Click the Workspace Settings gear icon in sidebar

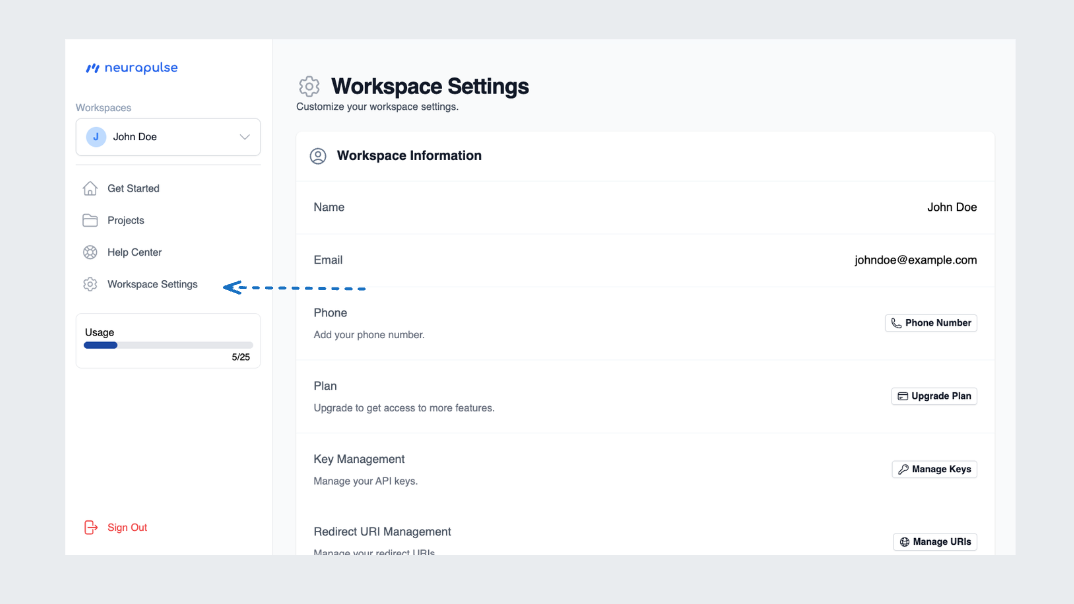tap(89, 284)
